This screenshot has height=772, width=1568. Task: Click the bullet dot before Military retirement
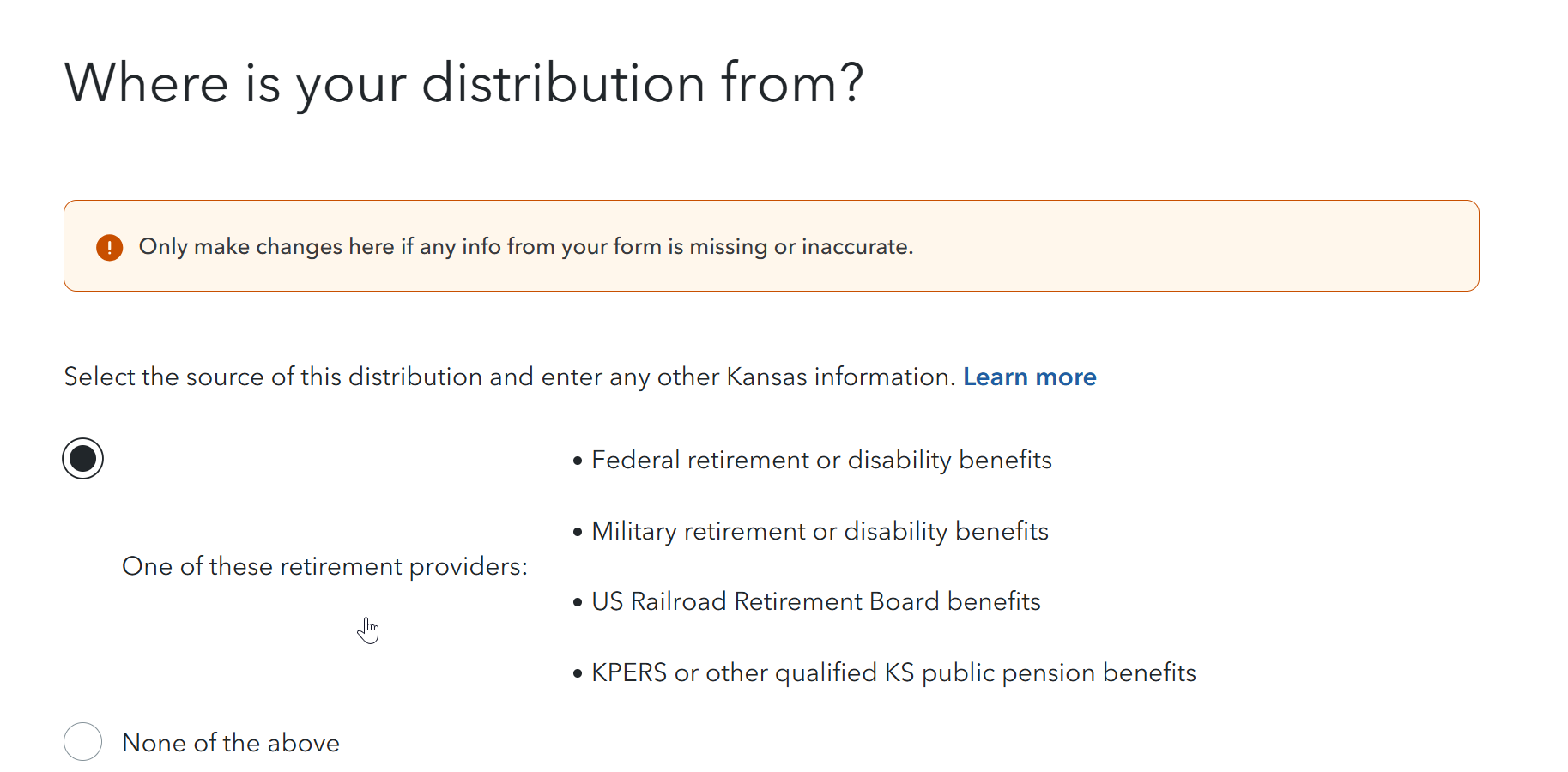pos(578,533)
